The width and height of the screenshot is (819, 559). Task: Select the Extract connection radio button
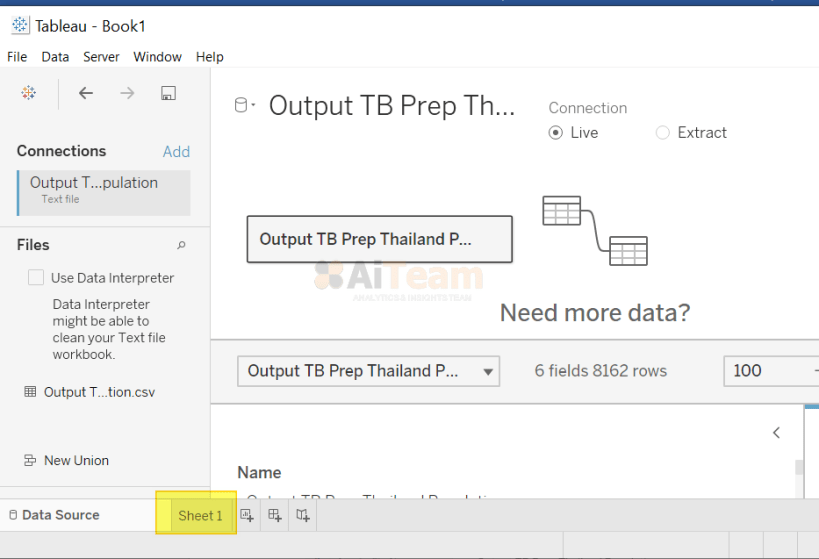click(662, 133)
